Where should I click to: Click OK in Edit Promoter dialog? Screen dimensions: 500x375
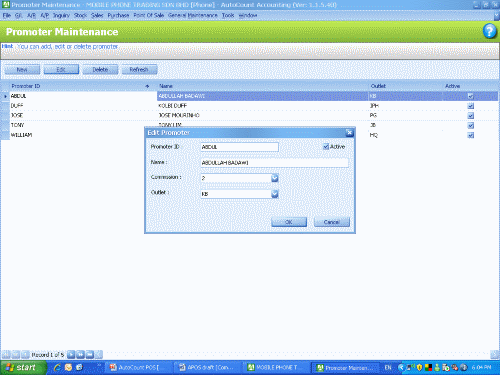[x=289, y=222]
